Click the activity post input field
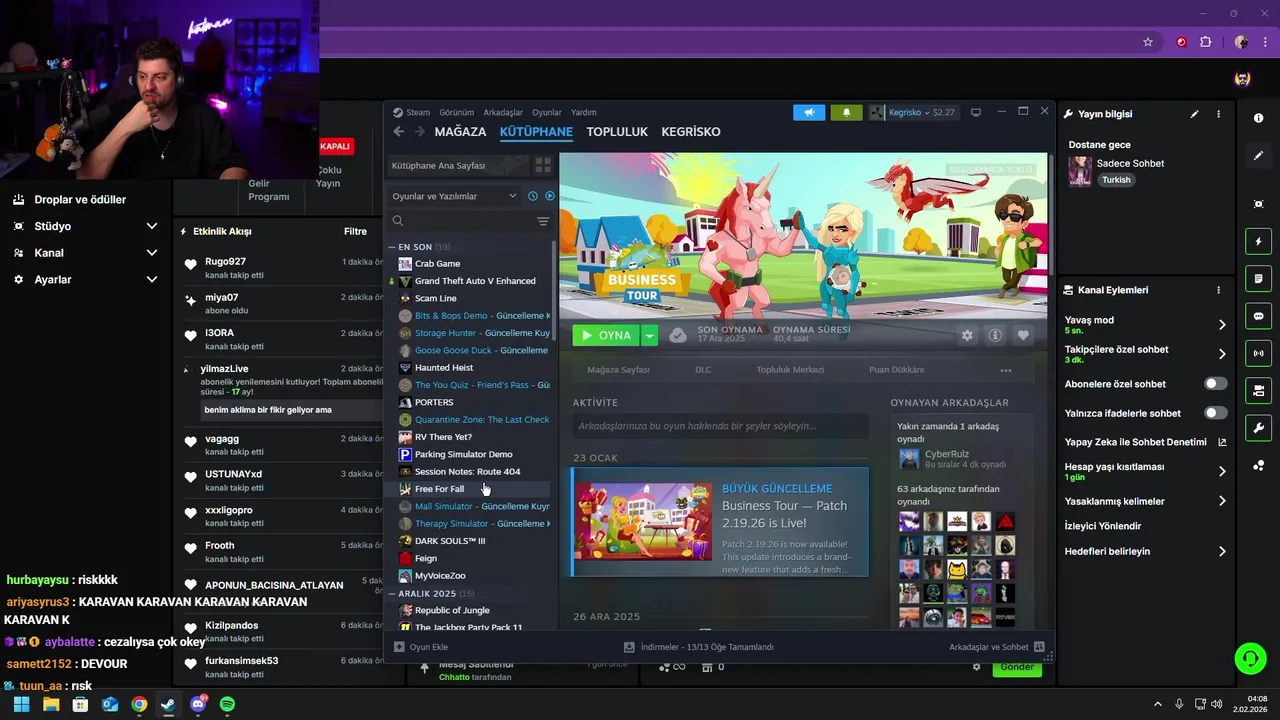The width and height of the screenshot is (1280, 720). 720,426
